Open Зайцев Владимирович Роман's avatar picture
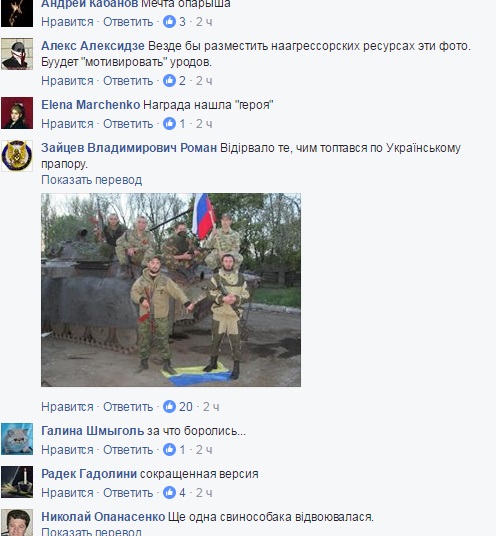Image resolution: width=496 pixels, height=536 pixels. 17,156
